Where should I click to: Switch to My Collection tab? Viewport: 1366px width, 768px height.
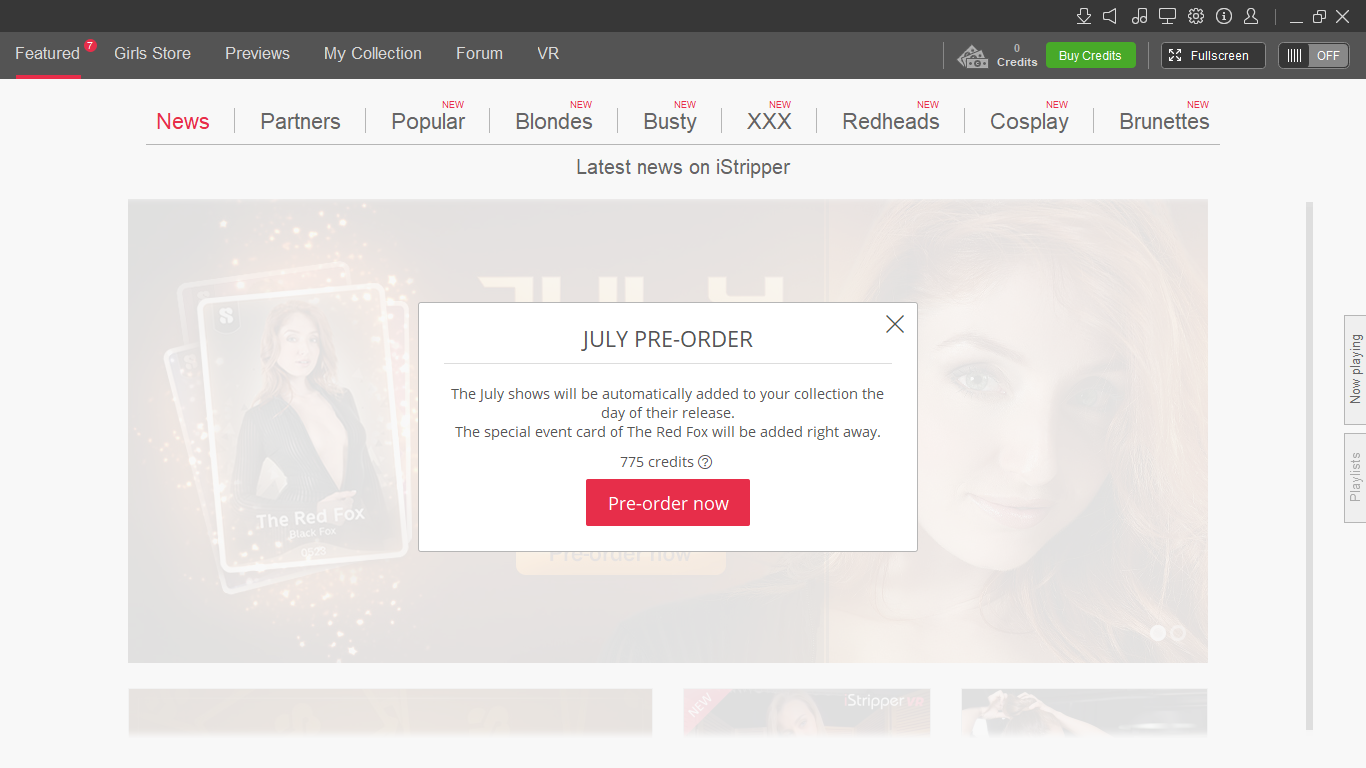coord(372,54)
